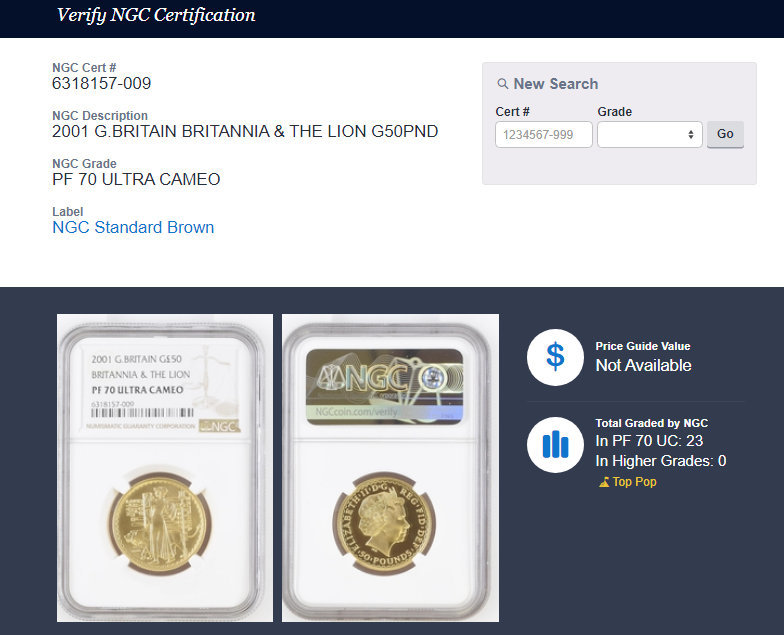This screenshot has width=784, height=635.
Task: View the coin reverse slab image
Action: (x=390, y=468)
